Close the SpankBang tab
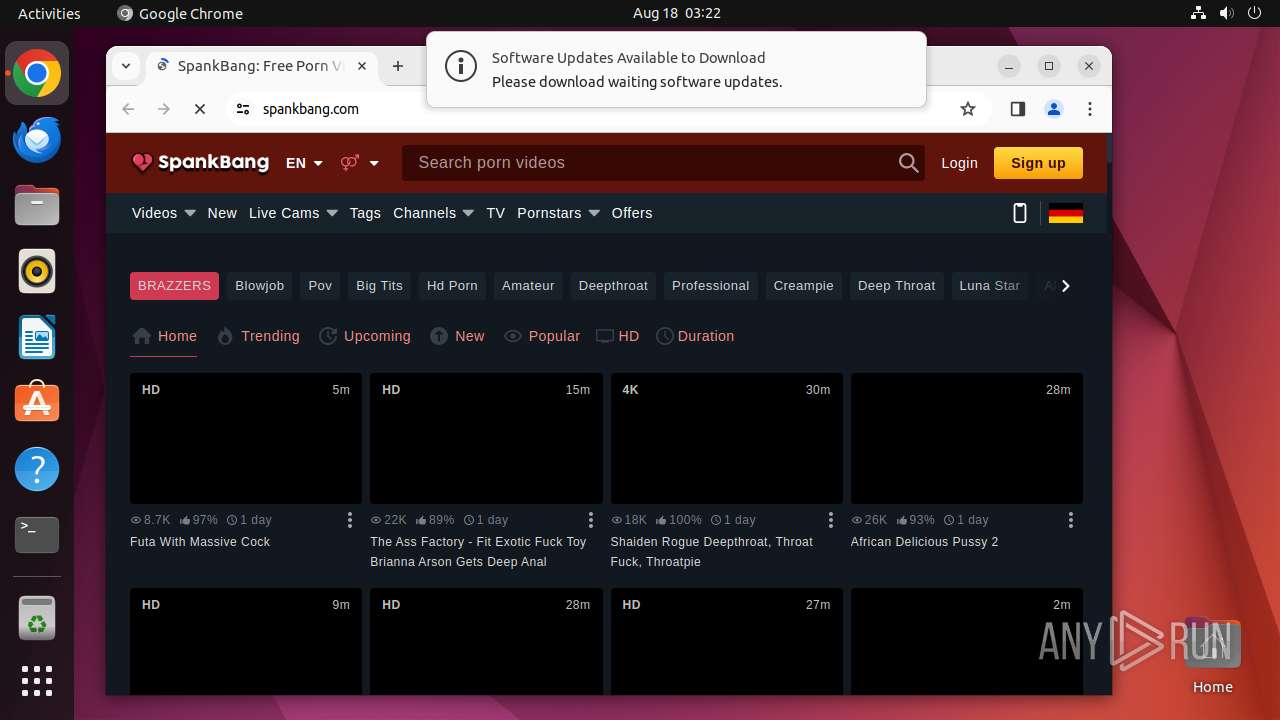Viewport: 1280px width, 720px height. coord(362,66)
